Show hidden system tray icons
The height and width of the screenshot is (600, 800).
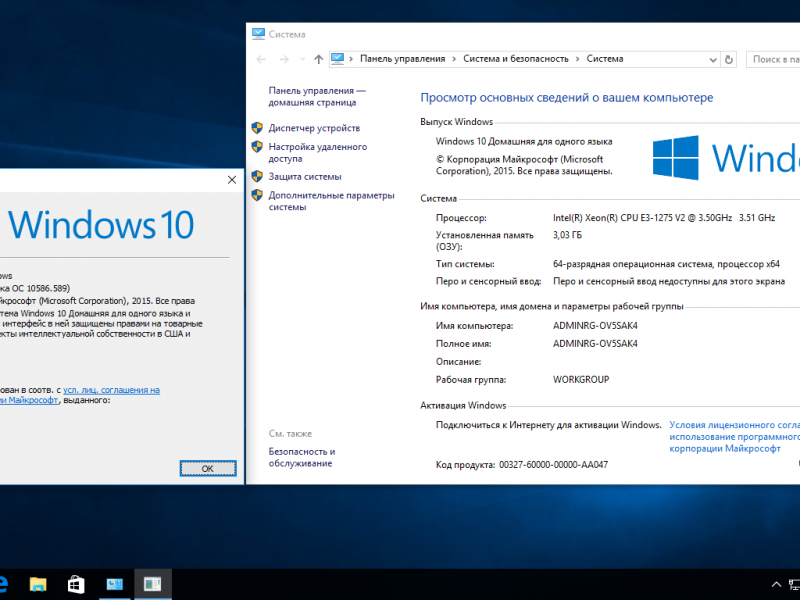(776, 584)
